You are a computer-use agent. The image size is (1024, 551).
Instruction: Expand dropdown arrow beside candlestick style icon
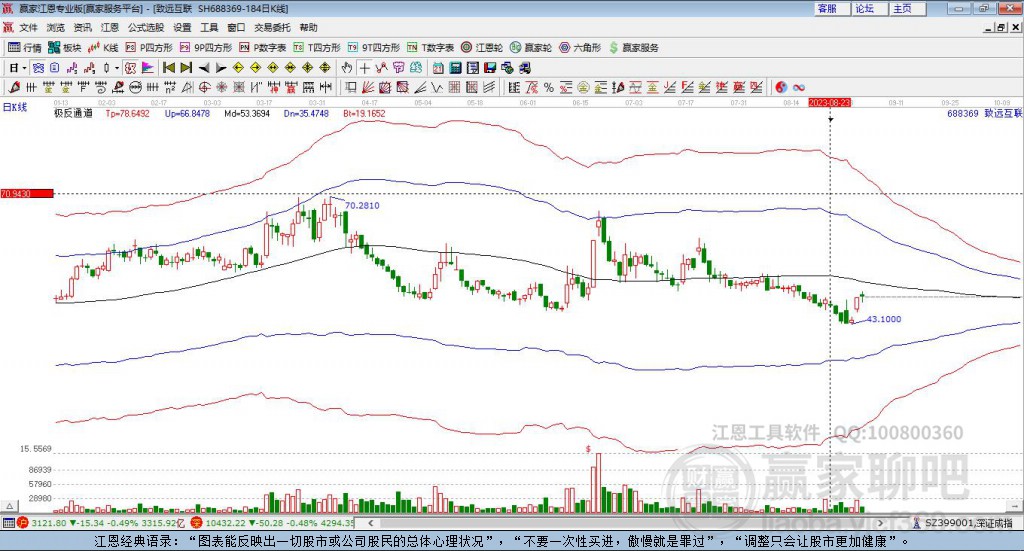[x=117, y=68]
